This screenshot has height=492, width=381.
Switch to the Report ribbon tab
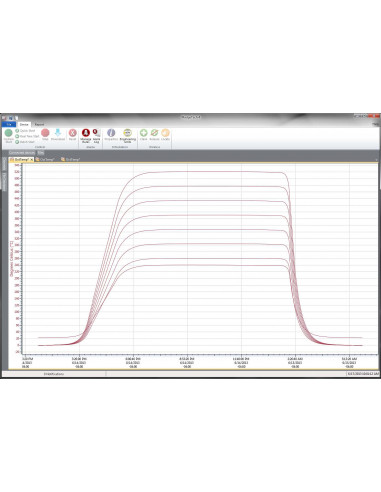click(x=39, y=124)
